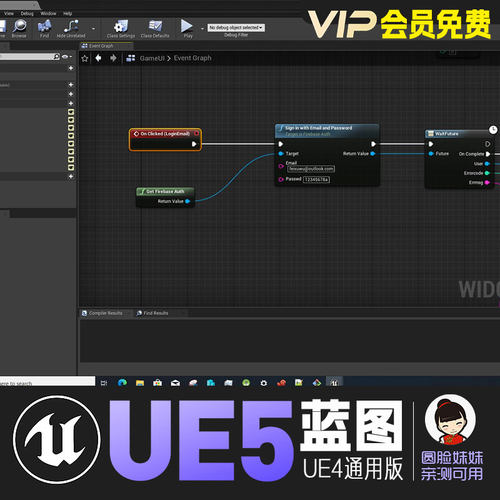This screenshot has width=500, height=500.
Task: Click the exec output pin of On Clicked node
Action: coord(194,144)
